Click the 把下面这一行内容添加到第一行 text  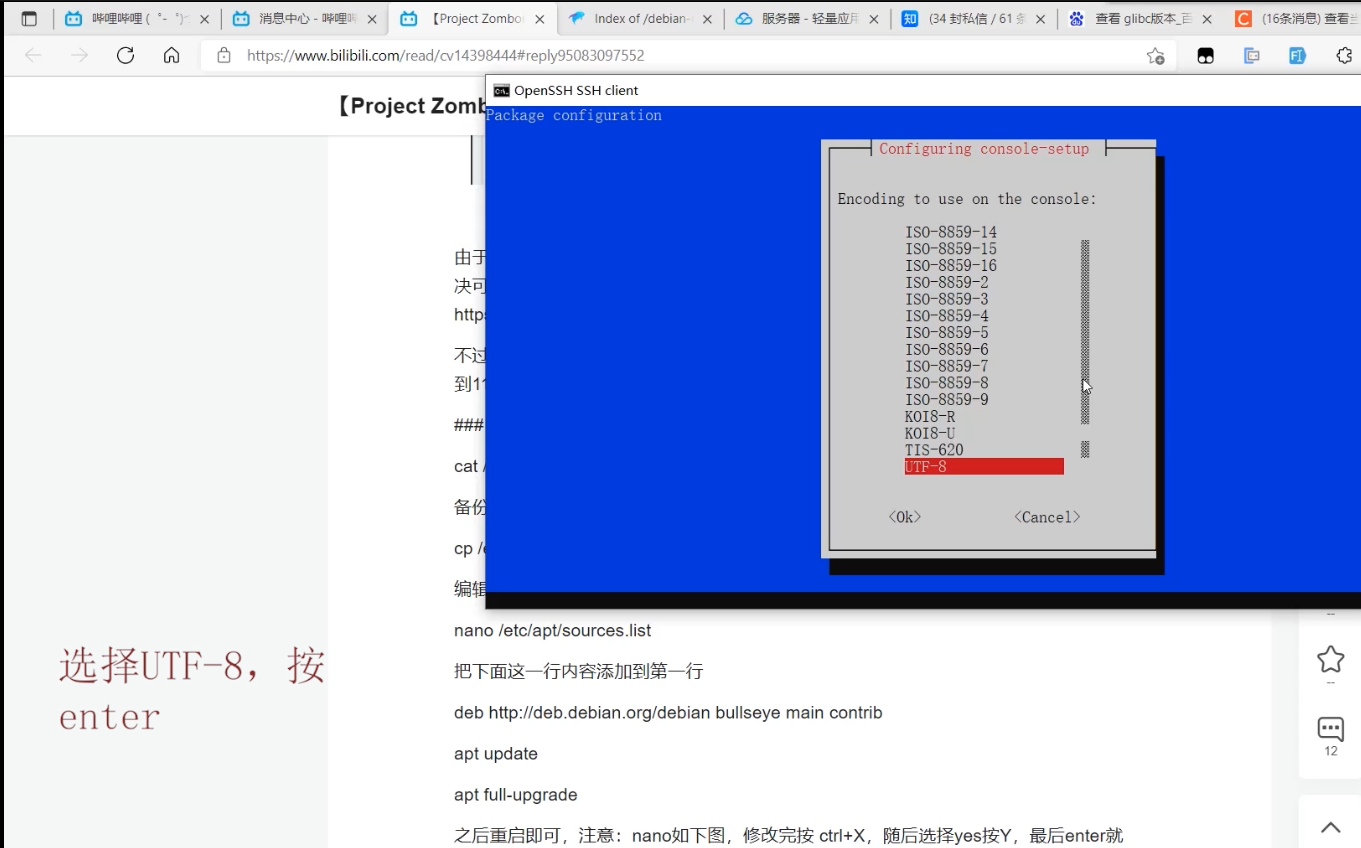point(579,672)
